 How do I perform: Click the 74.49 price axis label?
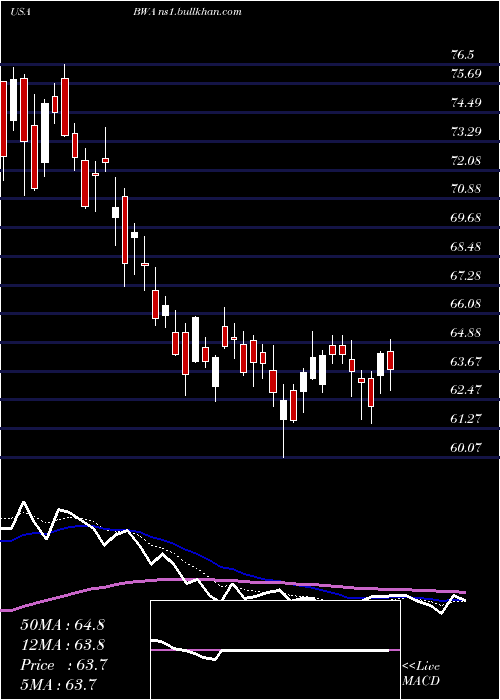coord(467,103)
